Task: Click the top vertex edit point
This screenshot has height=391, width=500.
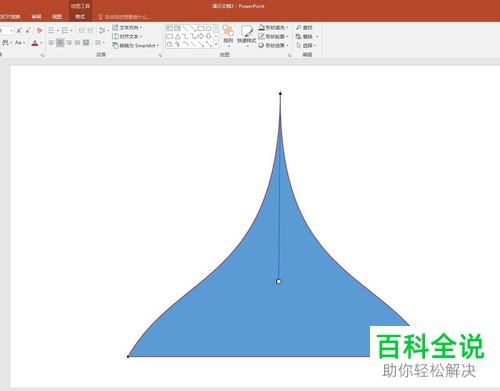Action: point(280,94)
